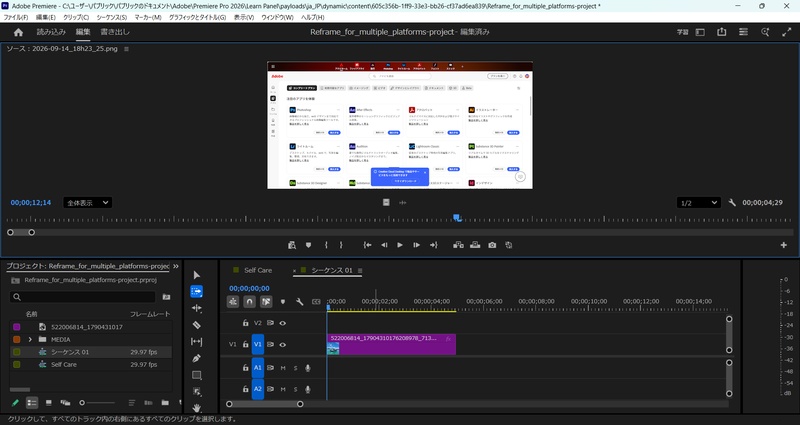
Task: Select the Slip tool
Action: 196,341
